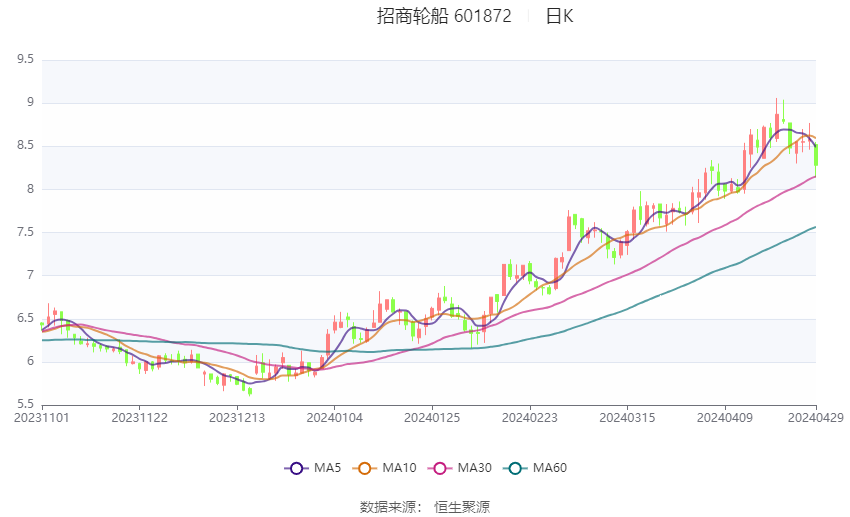Click the 20231122 date axis label
The width and height of the screenshot is (850, 517).
[x=139, y=418]
